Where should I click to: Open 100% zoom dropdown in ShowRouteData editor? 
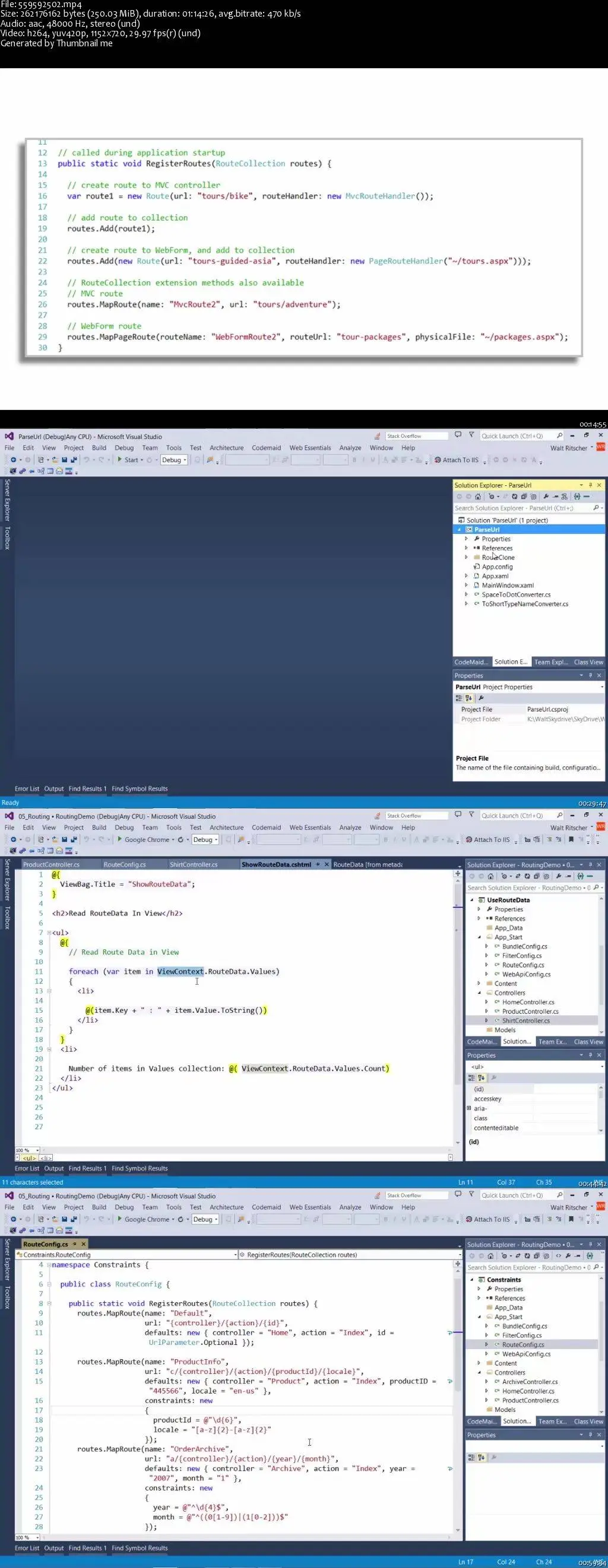pos(27,1150)
